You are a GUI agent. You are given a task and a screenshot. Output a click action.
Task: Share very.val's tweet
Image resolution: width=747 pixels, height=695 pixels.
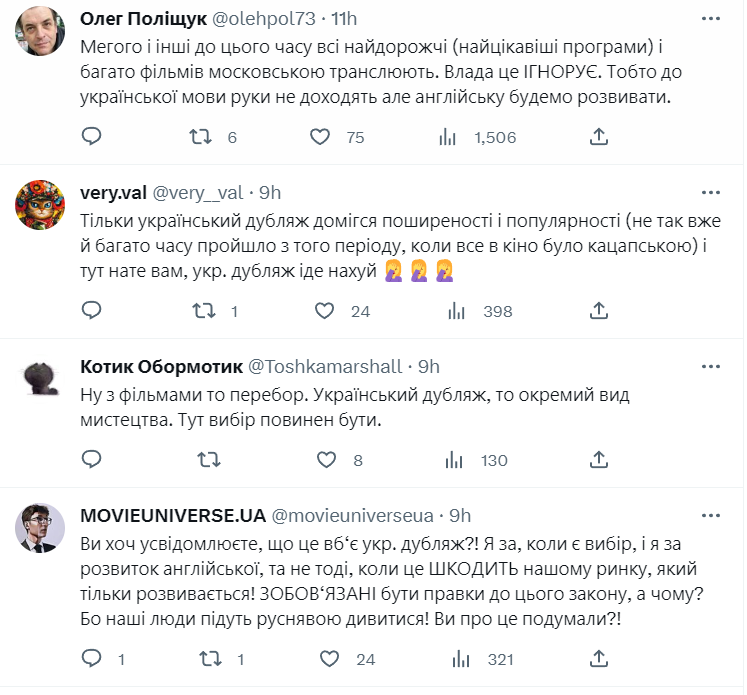599,311
